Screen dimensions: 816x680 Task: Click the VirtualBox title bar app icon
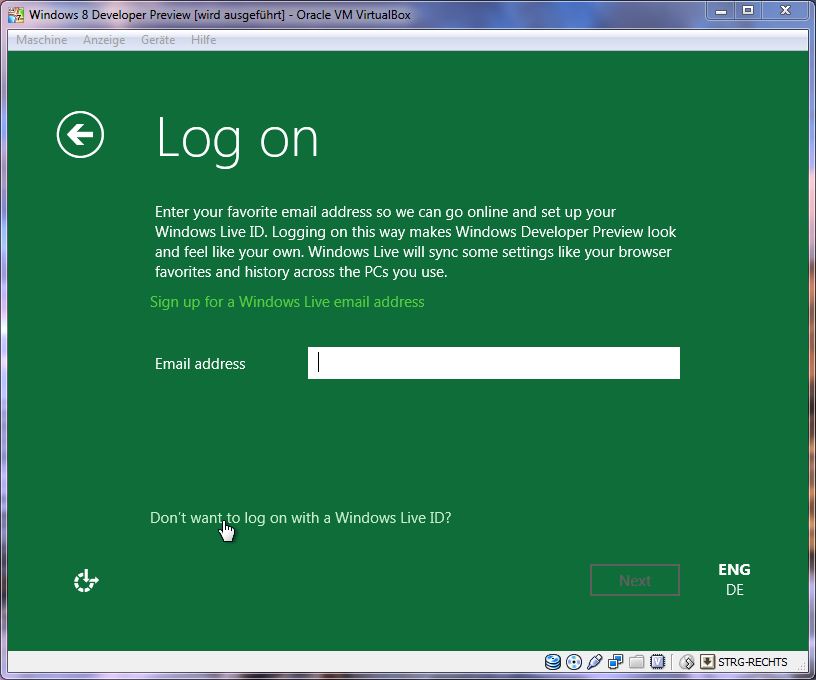click(16, 15)
